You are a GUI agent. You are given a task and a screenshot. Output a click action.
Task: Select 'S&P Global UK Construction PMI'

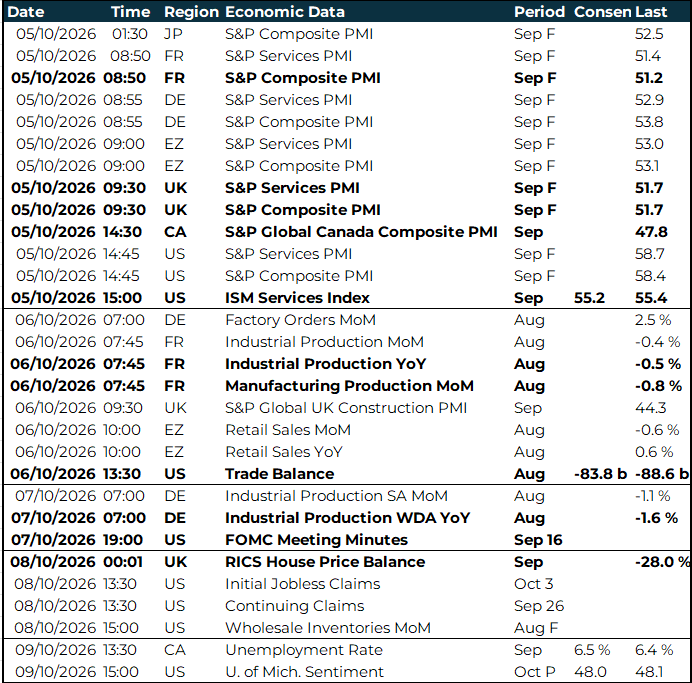coord(346,408)
